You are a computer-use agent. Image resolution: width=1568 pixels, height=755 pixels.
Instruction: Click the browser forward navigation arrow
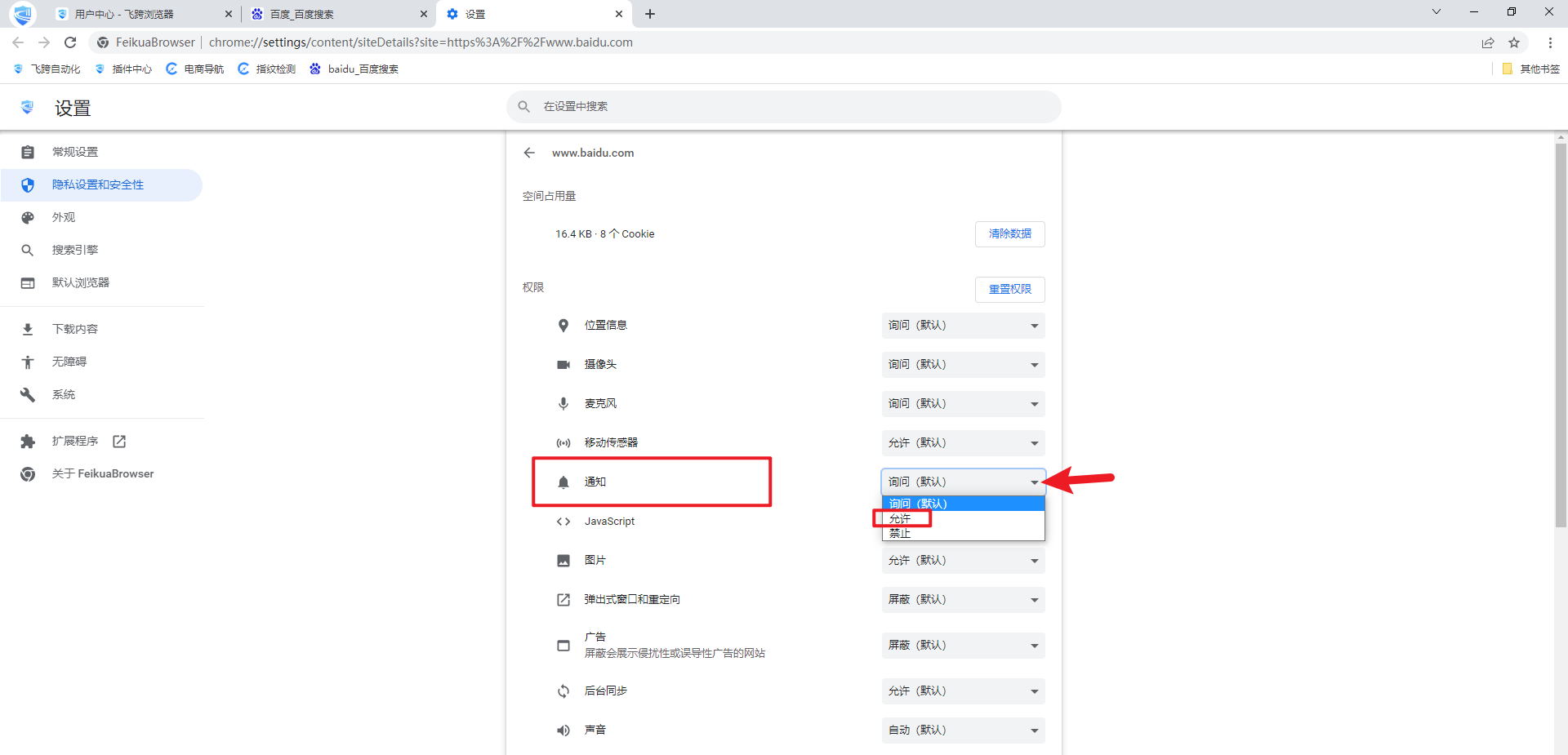(44, 42)
